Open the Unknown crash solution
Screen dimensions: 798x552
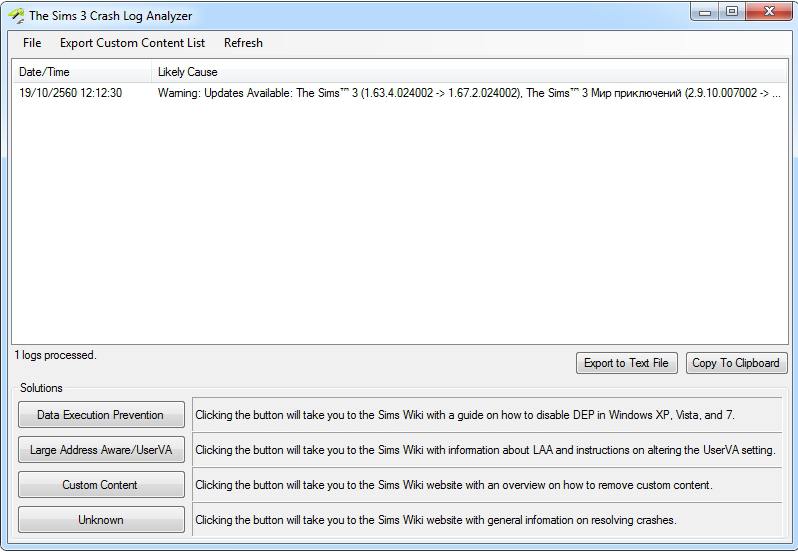pyautogui.click(x=101, y=520)
